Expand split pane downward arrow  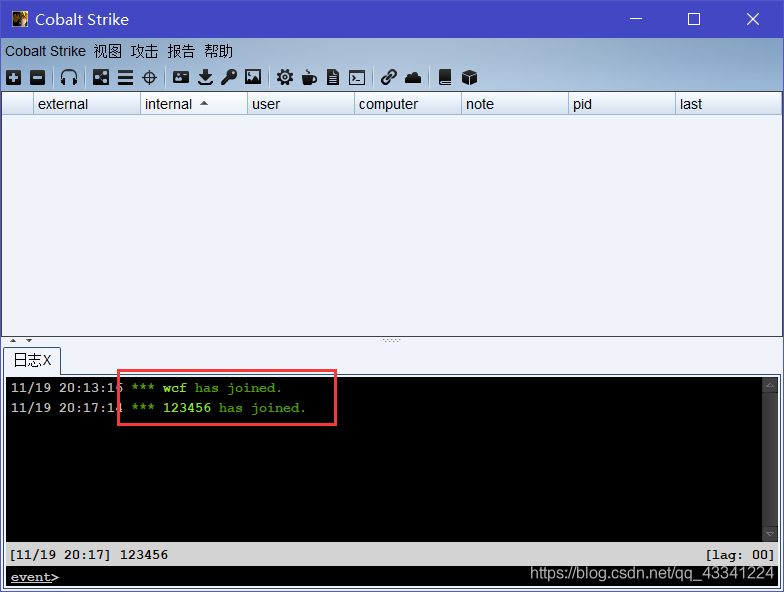tap(29, 340)
